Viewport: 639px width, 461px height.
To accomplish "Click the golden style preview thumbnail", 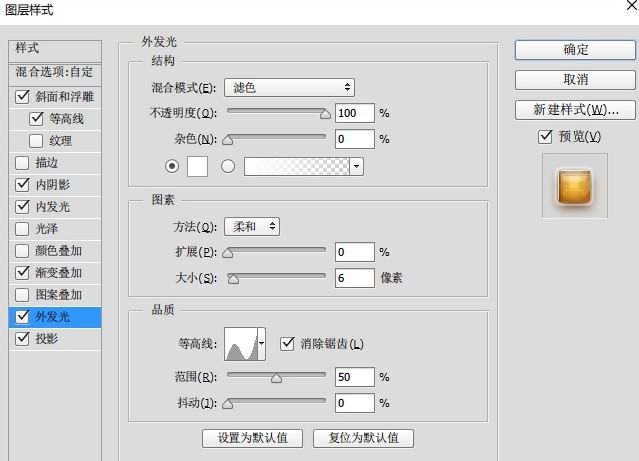I will tap(575, 186).
